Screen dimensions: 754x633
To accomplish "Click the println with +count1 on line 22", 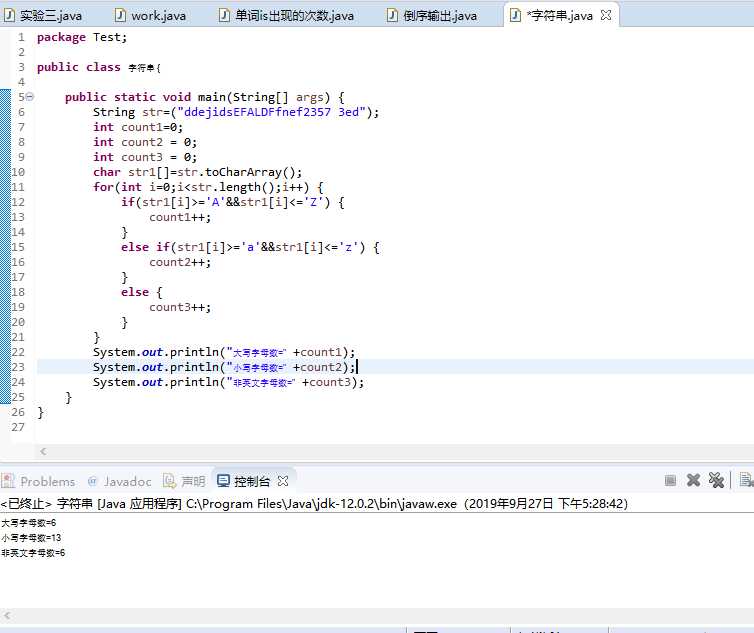I will coord(224,352).
